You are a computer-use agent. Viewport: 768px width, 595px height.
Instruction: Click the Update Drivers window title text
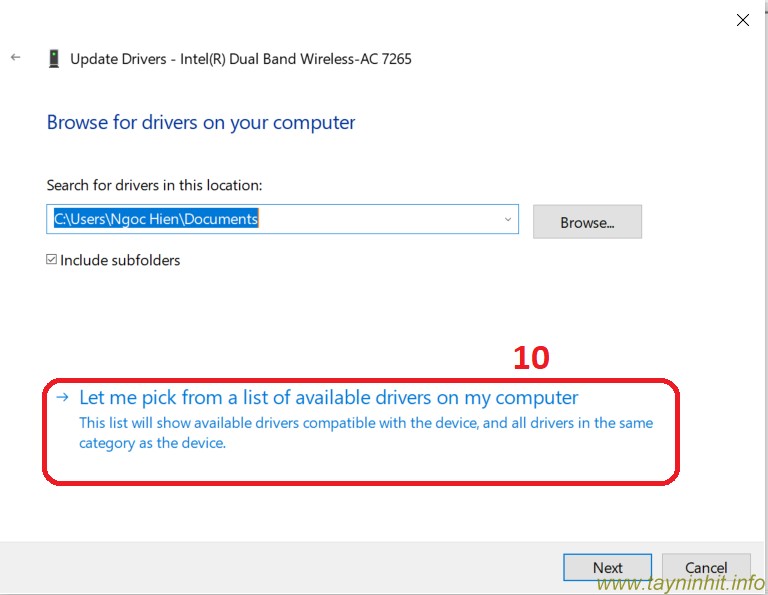[240, 59]
